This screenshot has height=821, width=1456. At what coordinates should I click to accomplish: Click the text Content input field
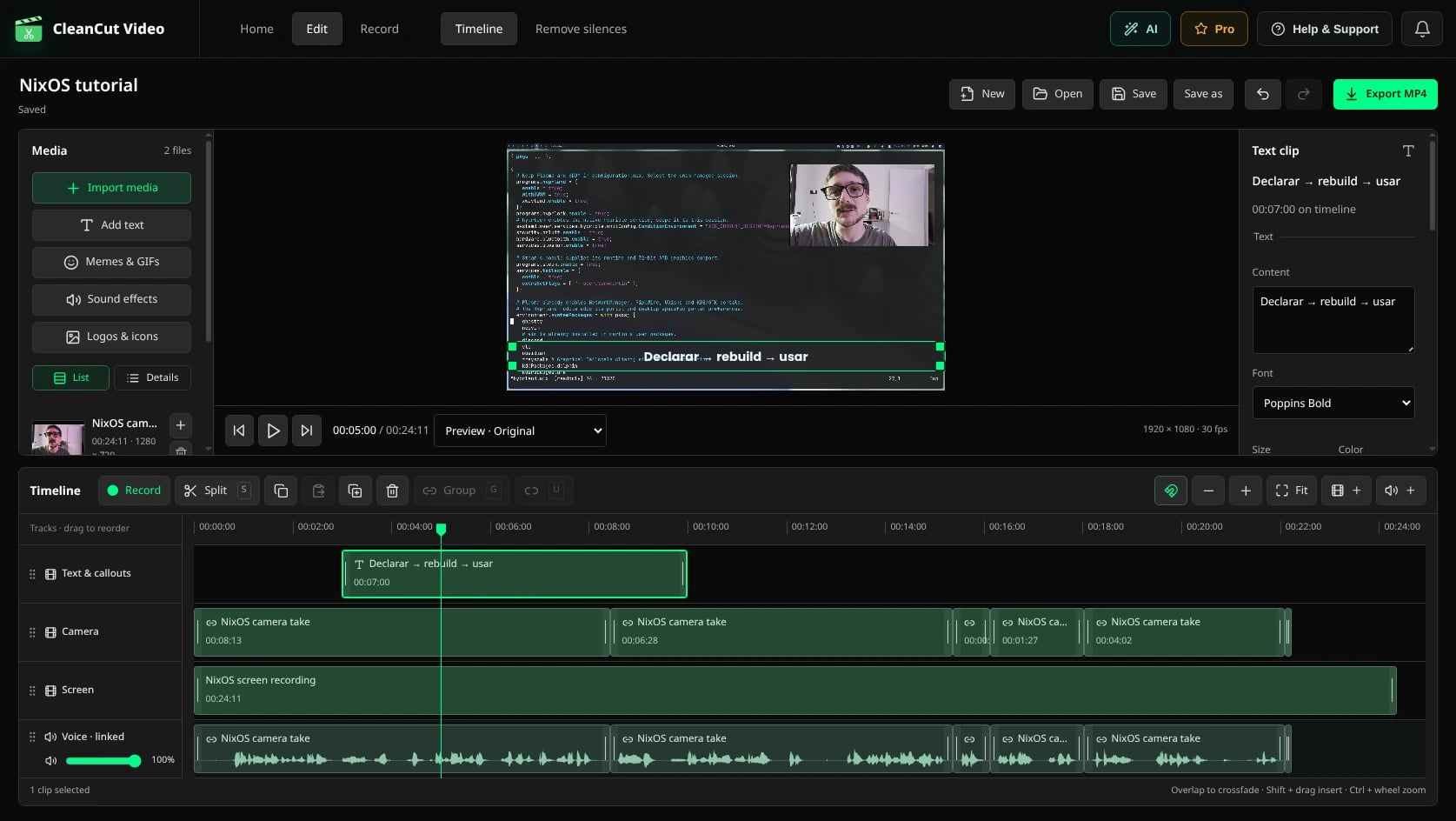coord(1333,320)
